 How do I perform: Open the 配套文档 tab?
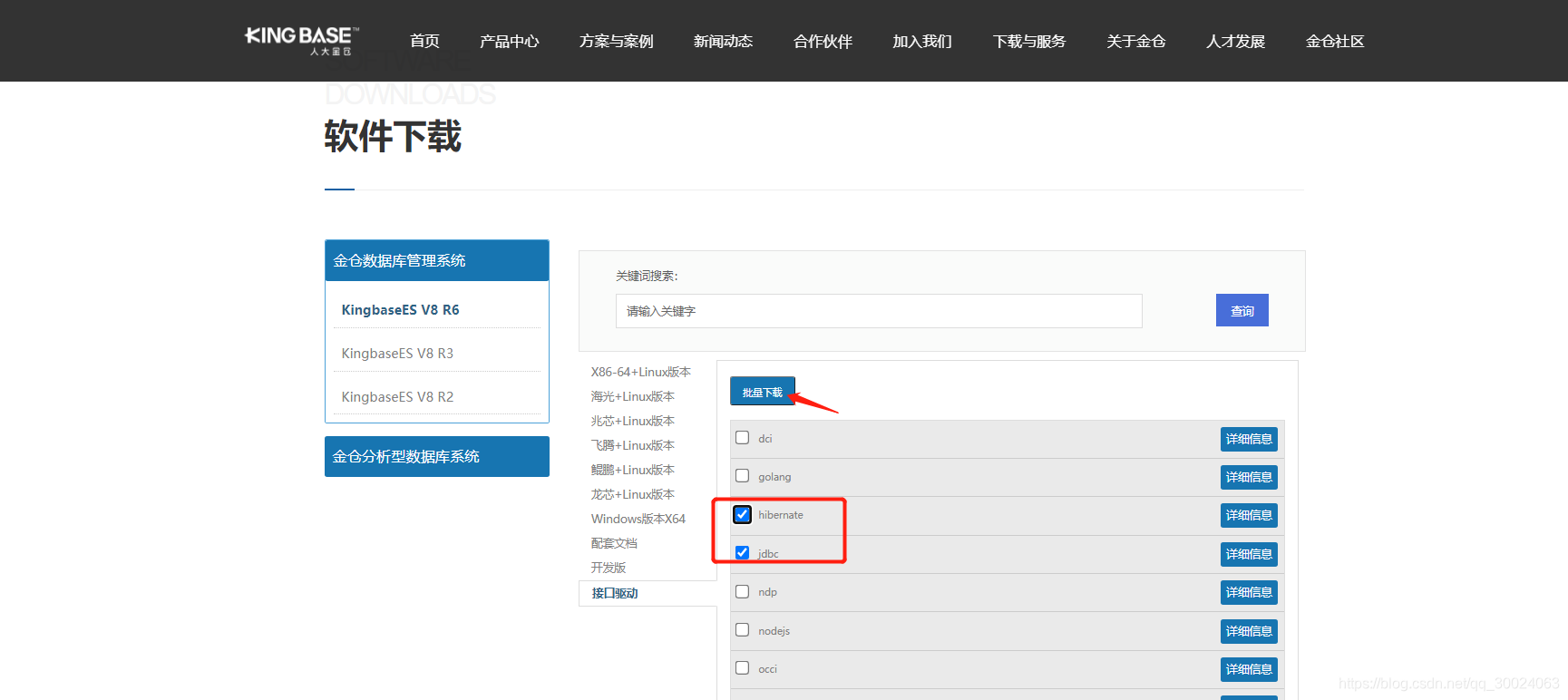(614, 543)
